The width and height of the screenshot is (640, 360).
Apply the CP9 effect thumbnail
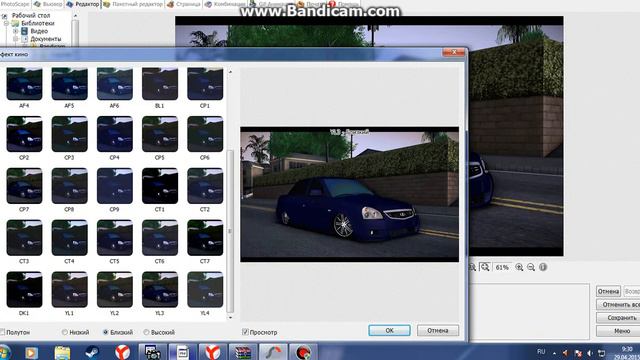115,186
